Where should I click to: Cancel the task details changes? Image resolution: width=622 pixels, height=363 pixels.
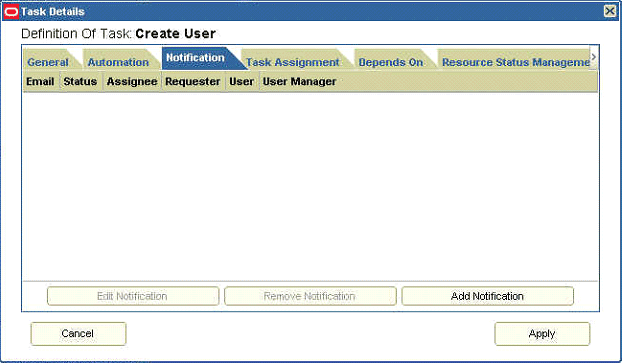pyautogui.click(x=78, y=334)
